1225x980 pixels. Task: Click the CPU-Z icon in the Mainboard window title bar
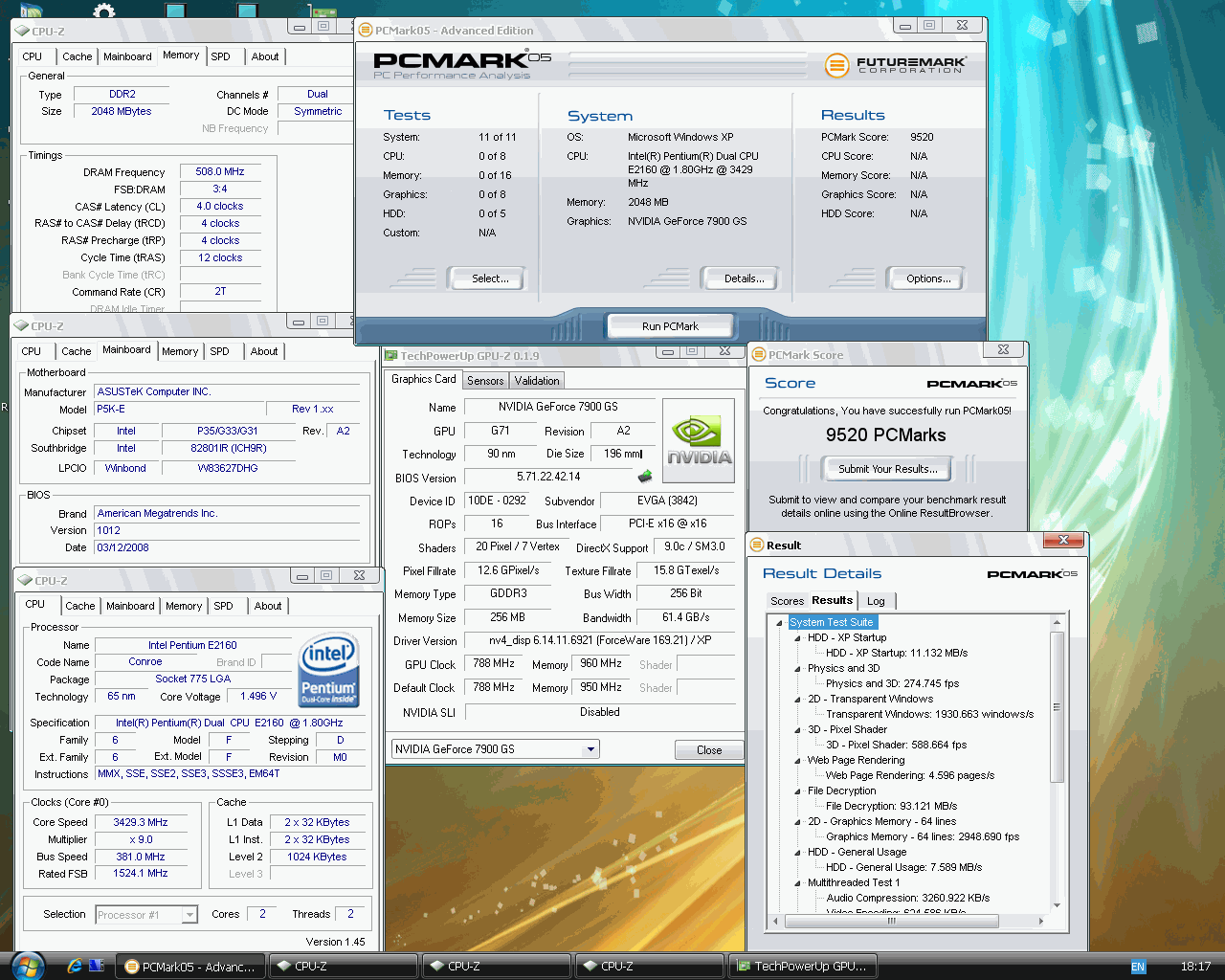(21, 325)
